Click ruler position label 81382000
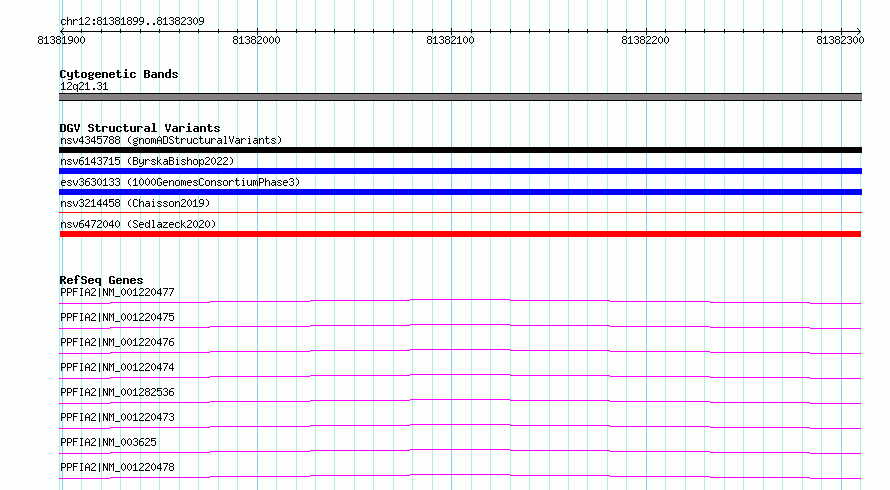This screenshot has height=490, width=890. point(257,40)
